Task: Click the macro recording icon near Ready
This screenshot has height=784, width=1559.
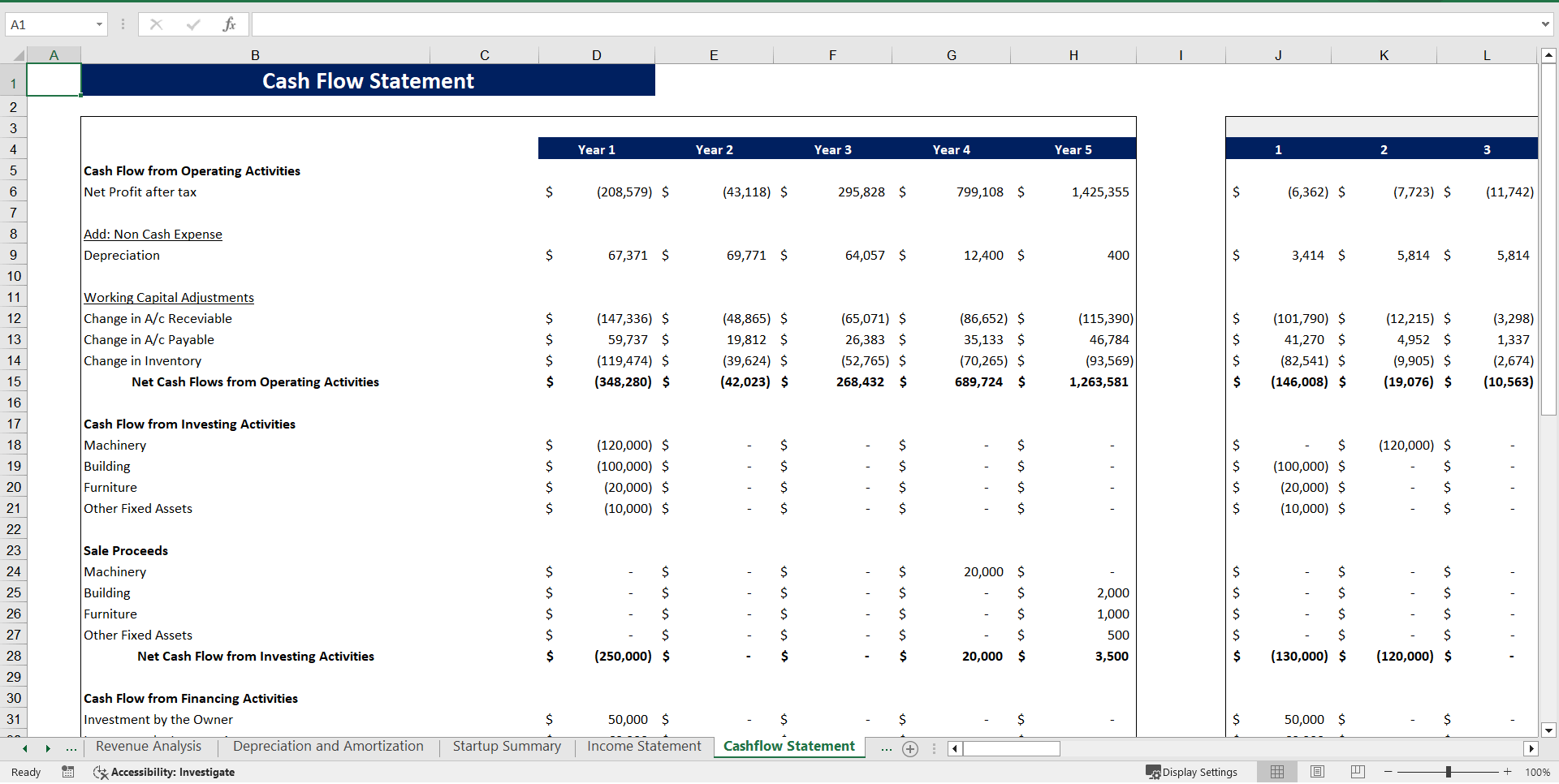Action: [68, 772]
